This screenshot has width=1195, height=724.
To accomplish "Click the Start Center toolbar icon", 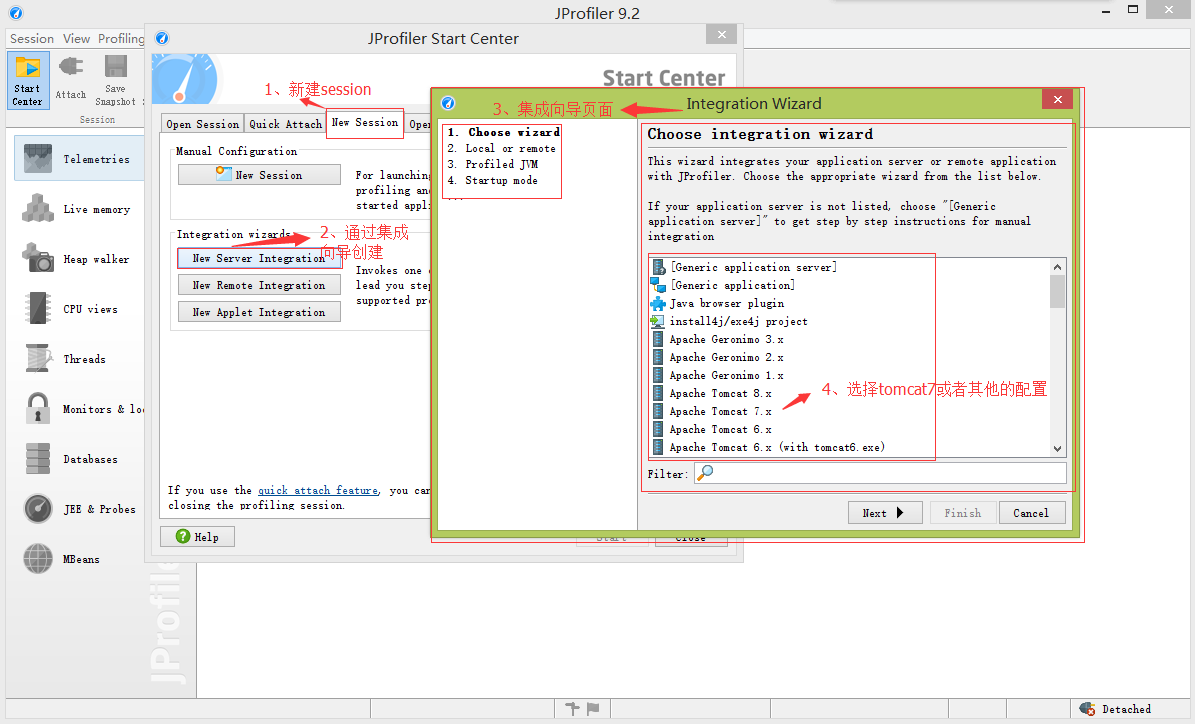I will [x=28, y=80].
